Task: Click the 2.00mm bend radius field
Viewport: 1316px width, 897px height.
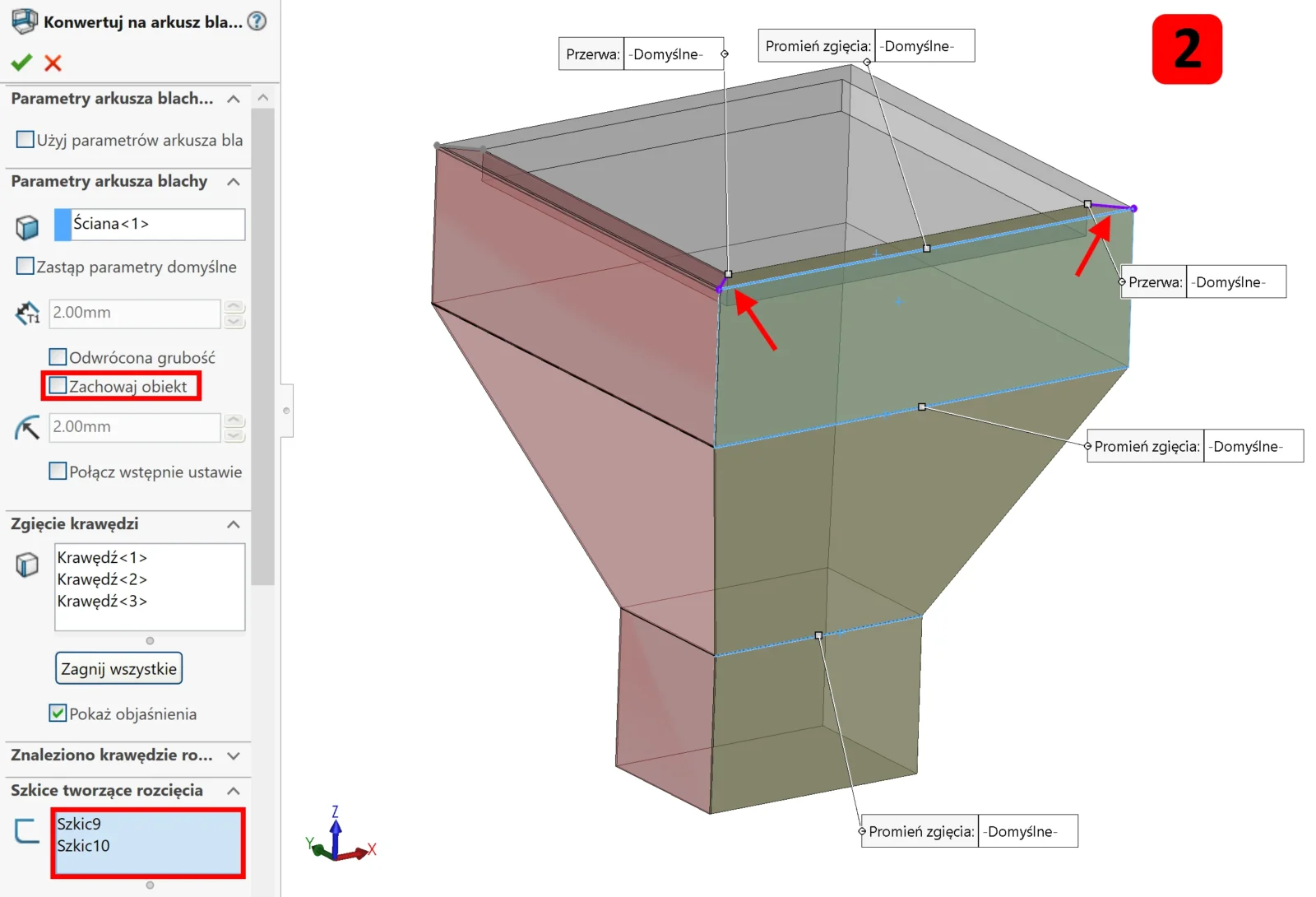Action: coord(137,427)
